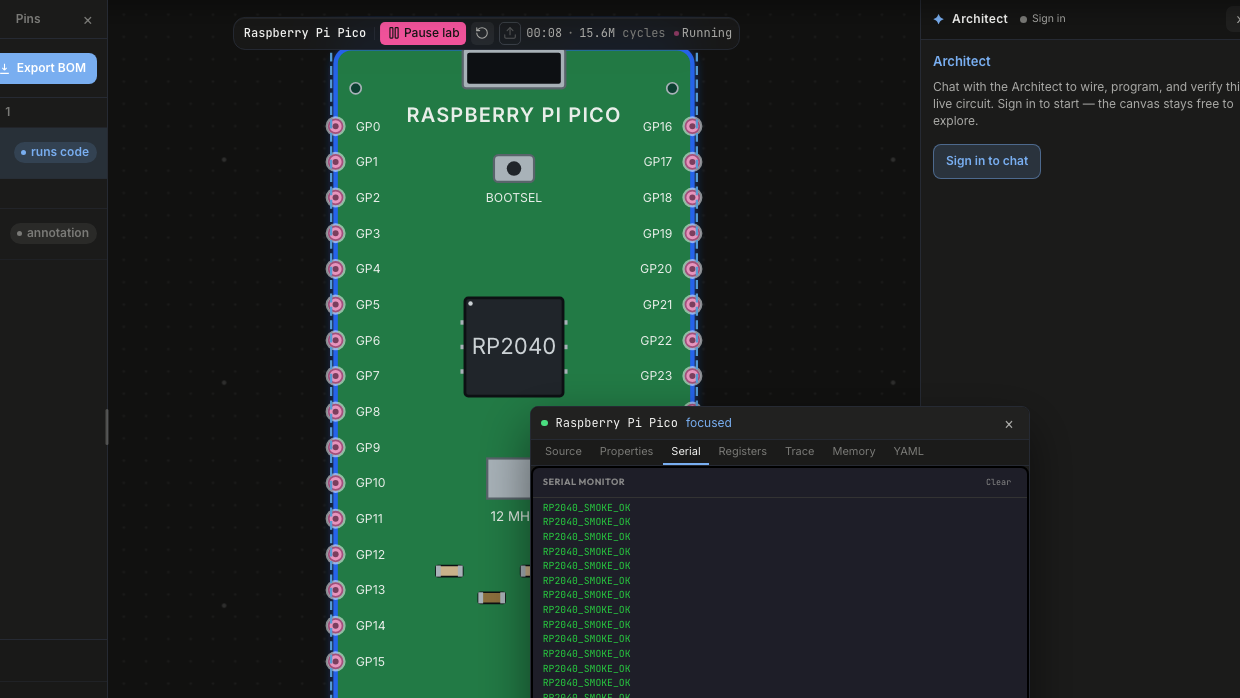The image size is (1240, 698).
Task: Click the GP6 pin pad
Action: coord(336,340)
